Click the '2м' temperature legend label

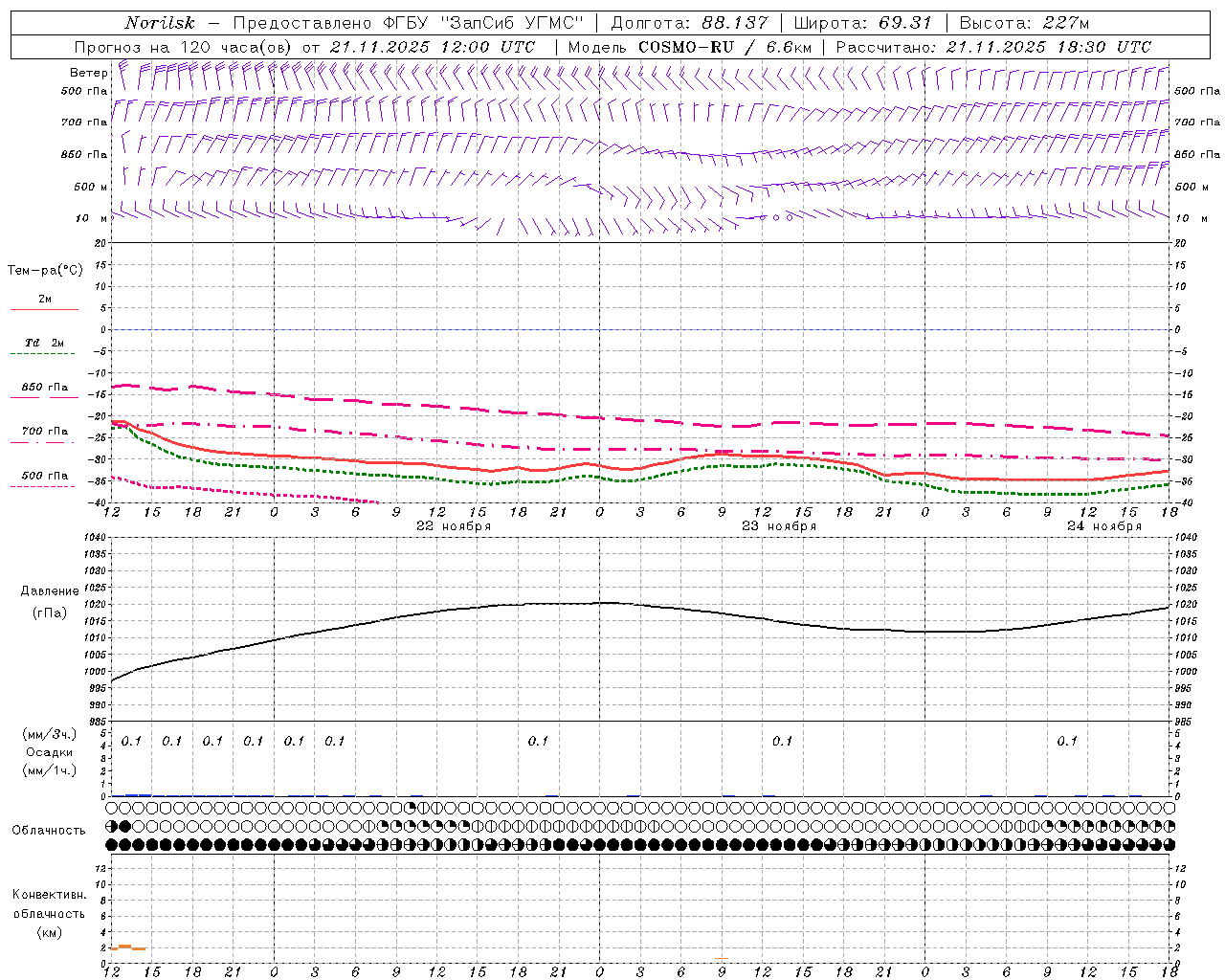(45, 299)
